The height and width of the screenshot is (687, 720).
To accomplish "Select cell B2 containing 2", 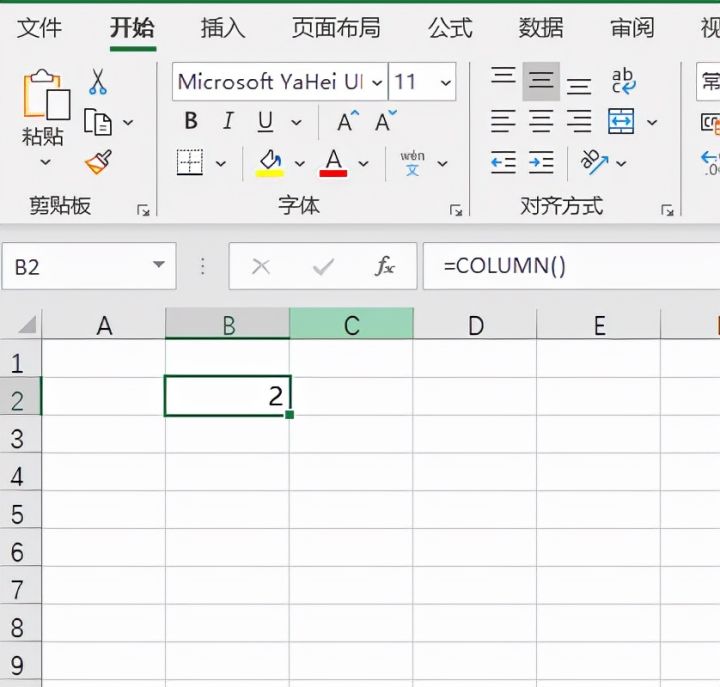I will coord(227,396).
